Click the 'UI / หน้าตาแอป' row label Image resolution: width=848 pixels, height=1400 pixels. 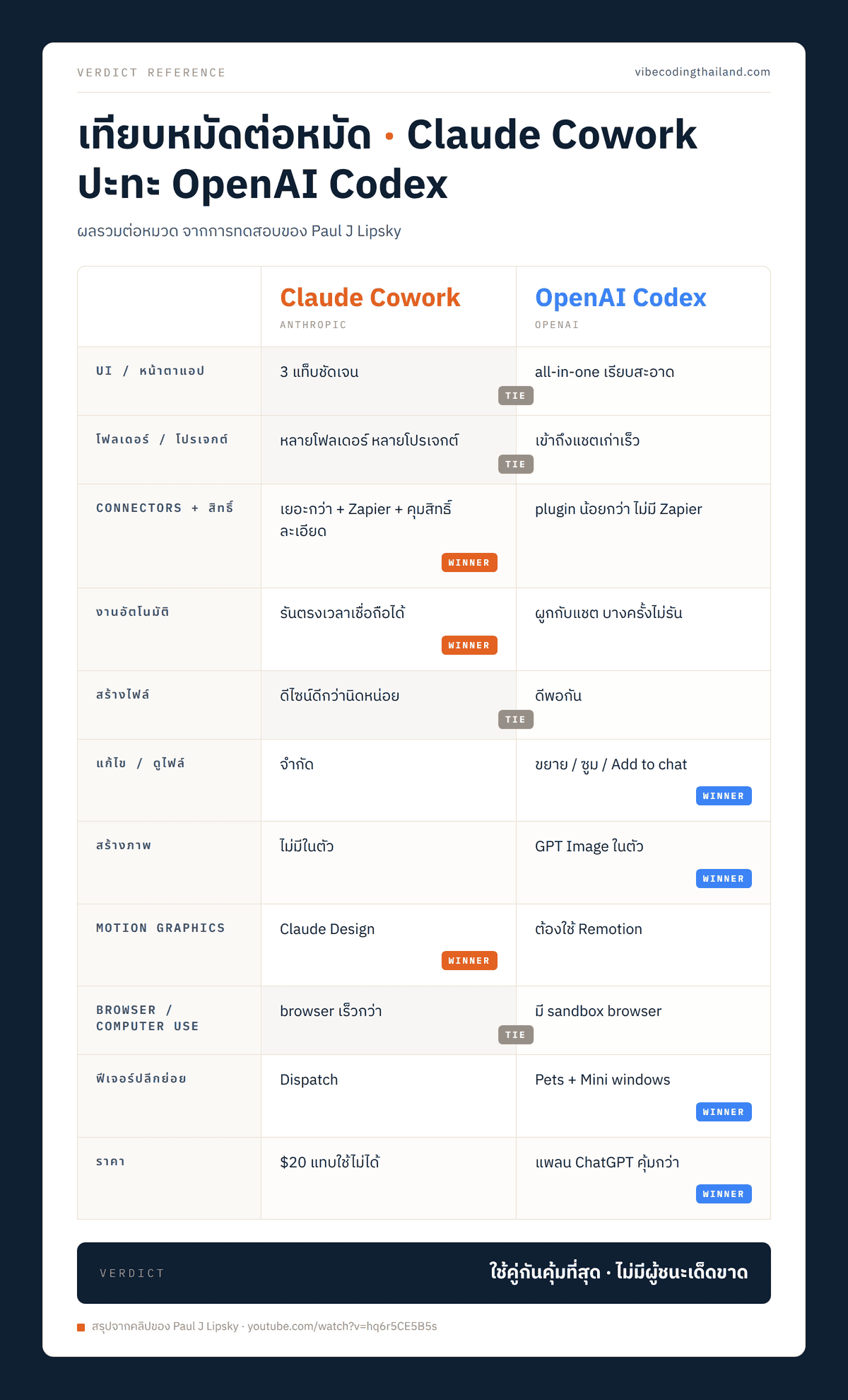tap(151, 371)
